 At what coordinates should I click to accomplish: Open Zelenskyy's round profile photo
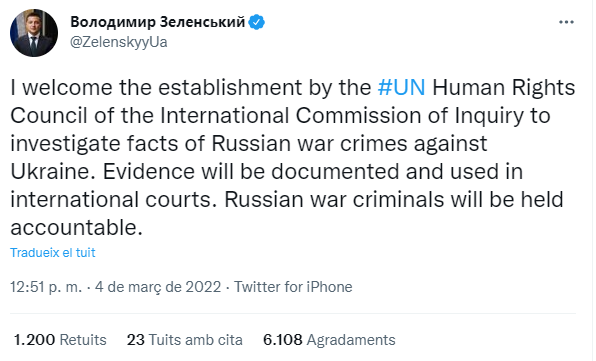(34, 33)
